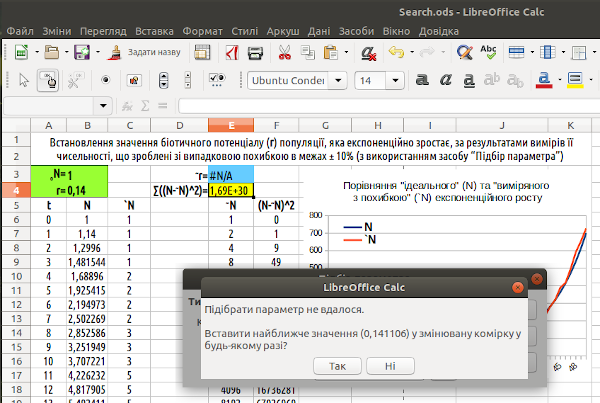Click the image form control icon
The image size is (600, 403).
pos(134,80)
